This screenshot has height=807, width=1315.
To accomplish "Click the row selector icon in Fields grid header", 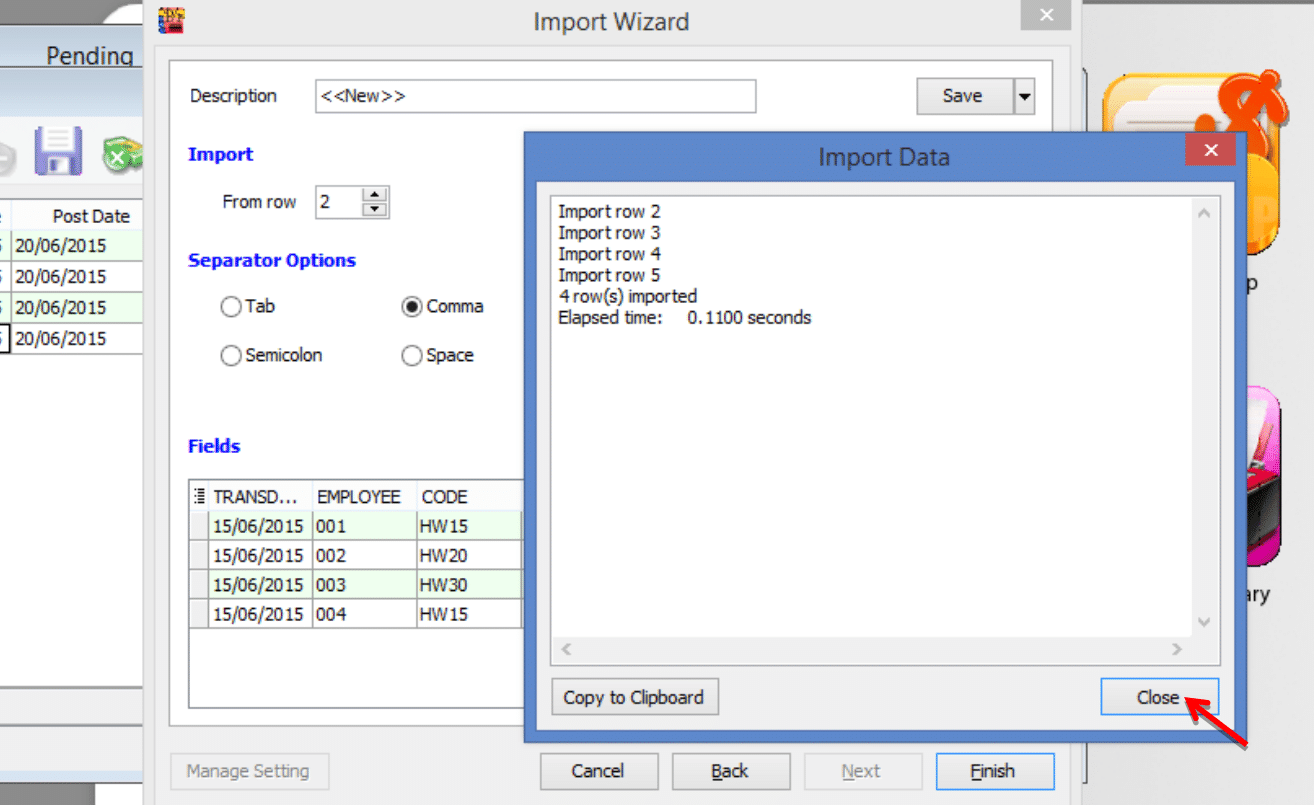I will point(200,496).
